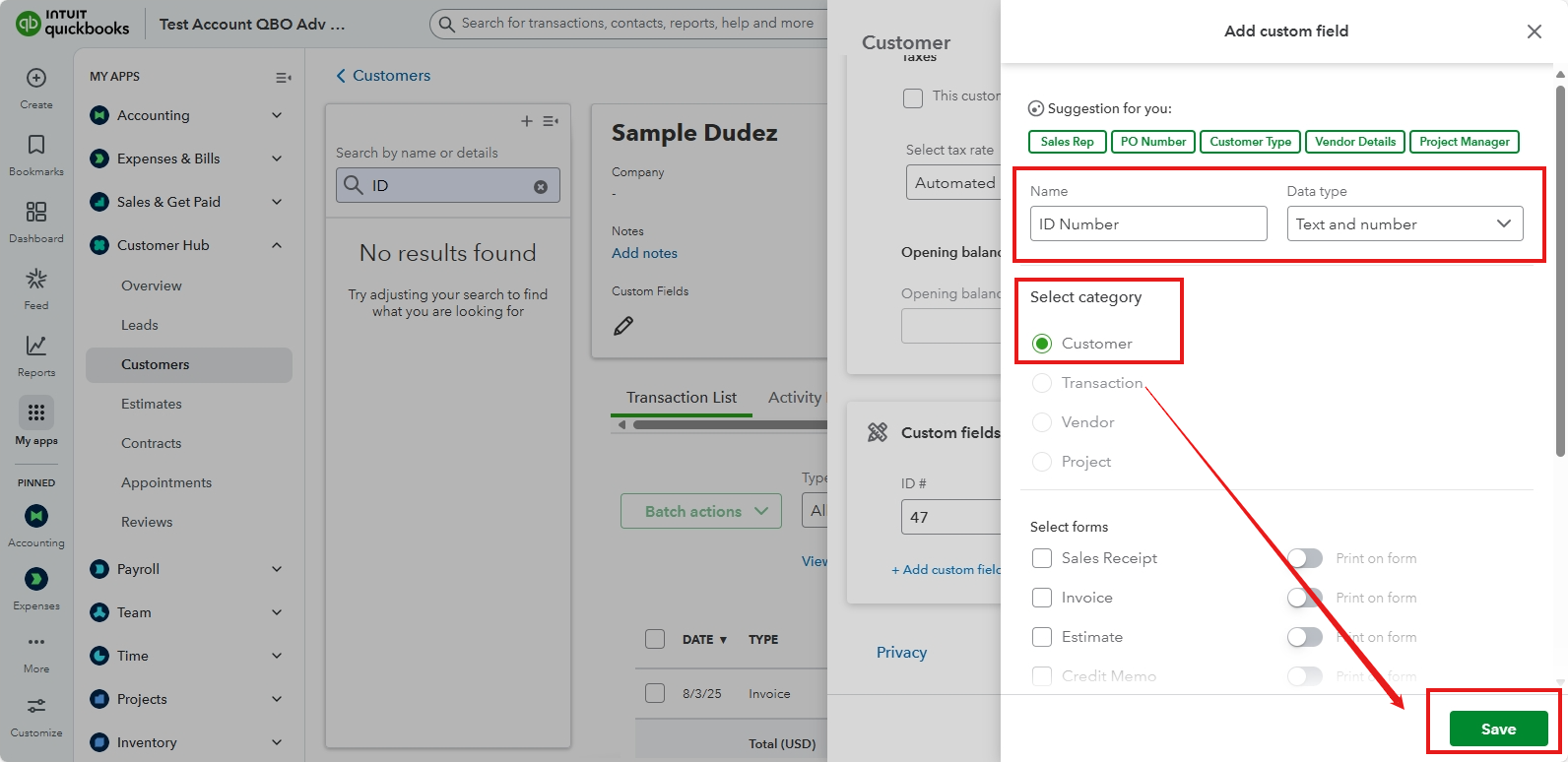This screenshot has width=1568, height=762.
Task: Toggle Print on form for Invoice
Action: coord(1305,598)
